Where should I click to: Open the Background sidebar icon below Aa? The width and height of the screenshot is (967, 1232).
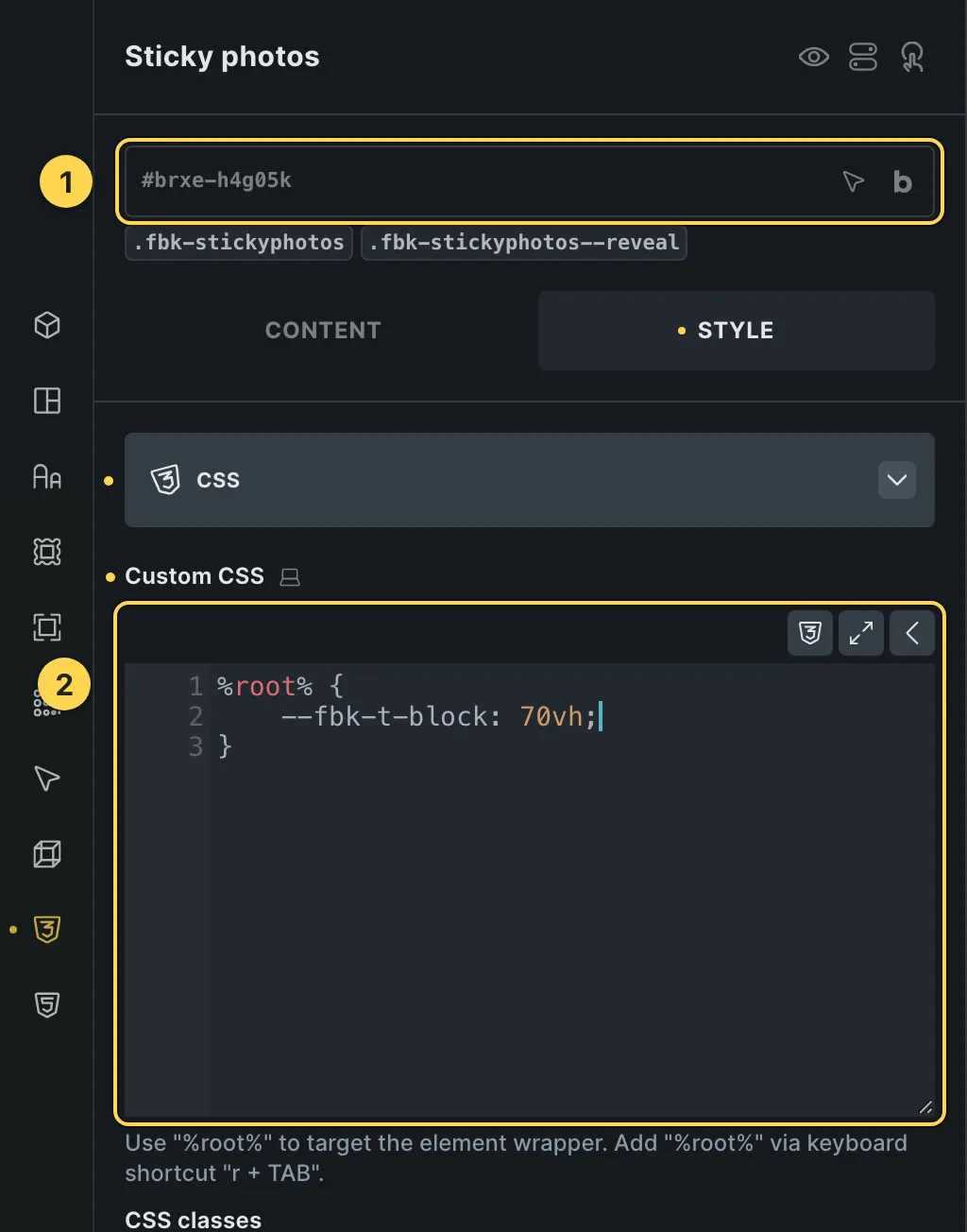tap(47, 552)
